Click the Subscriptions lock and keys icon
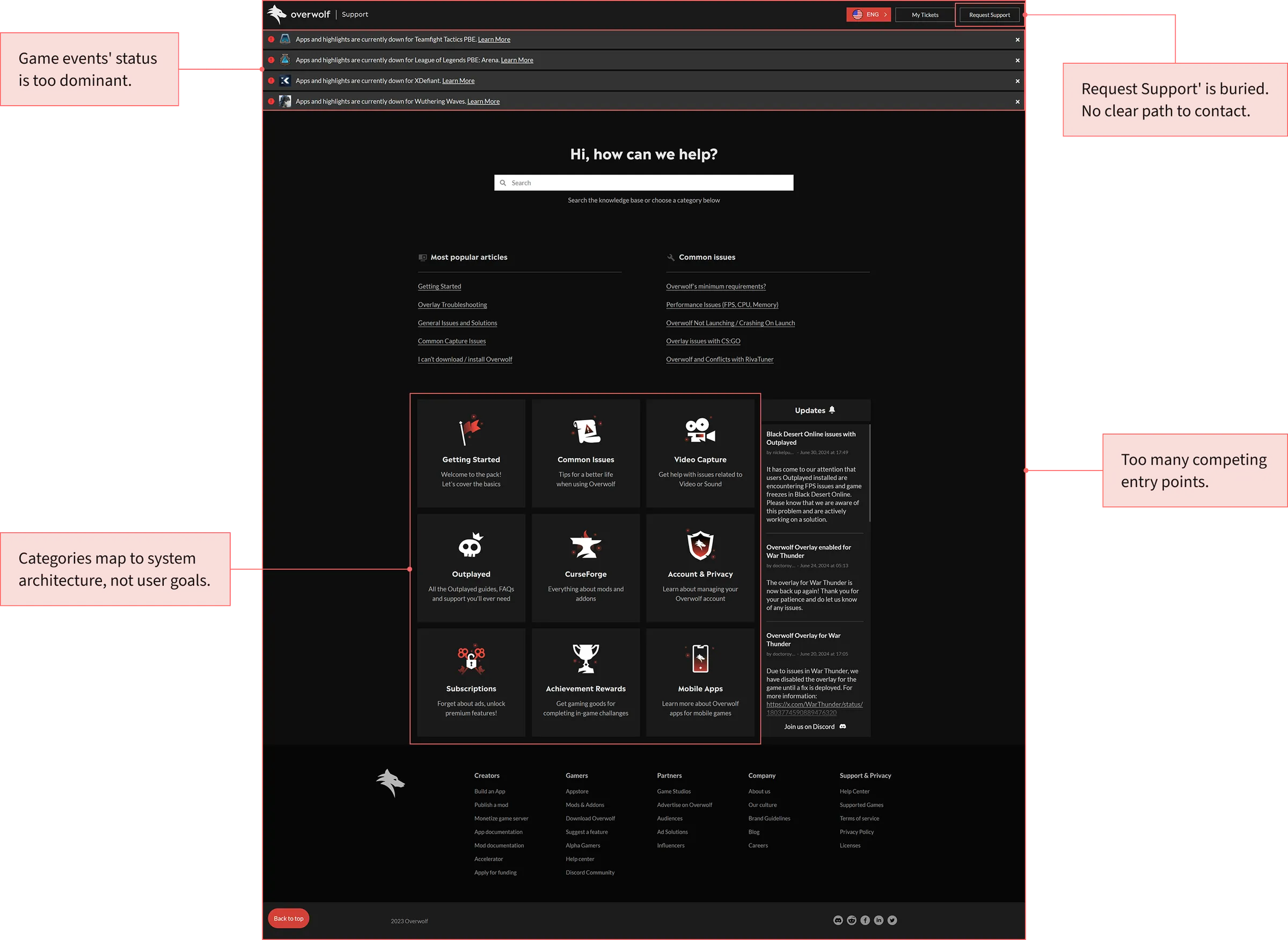 click(471, 660)
